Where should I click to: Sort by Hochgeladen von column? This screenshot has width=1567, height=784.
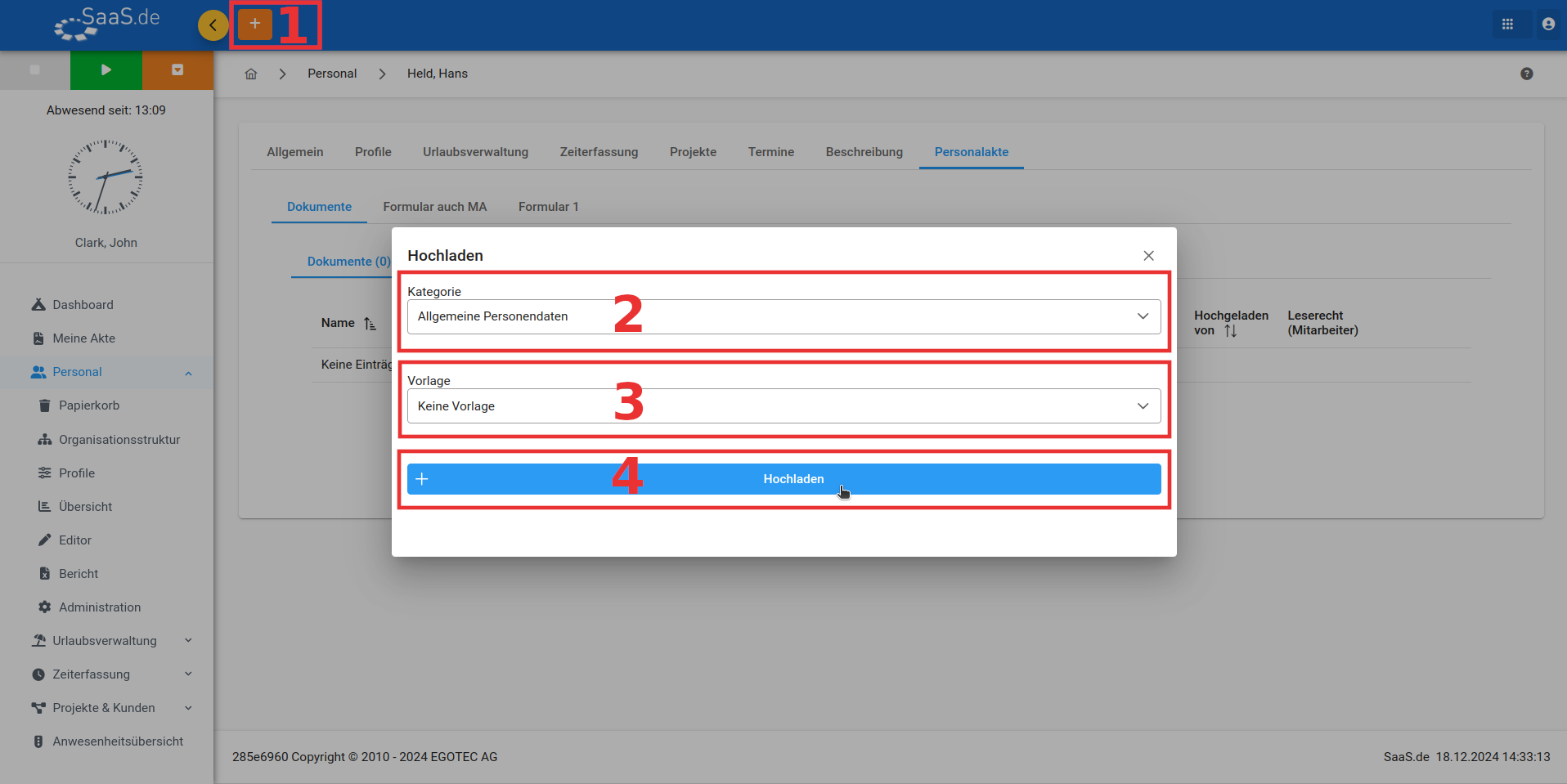point(1231,323)
